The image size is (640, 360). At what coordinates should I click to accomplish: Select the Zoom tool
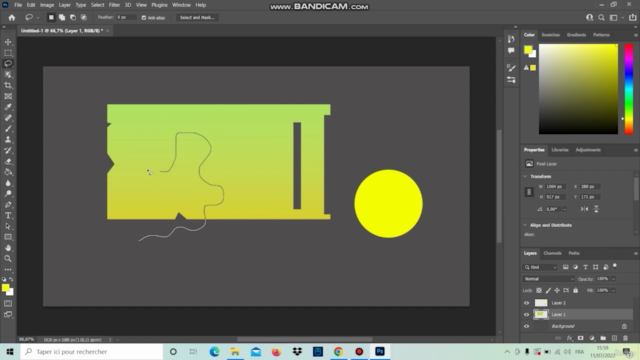point(8,259)
